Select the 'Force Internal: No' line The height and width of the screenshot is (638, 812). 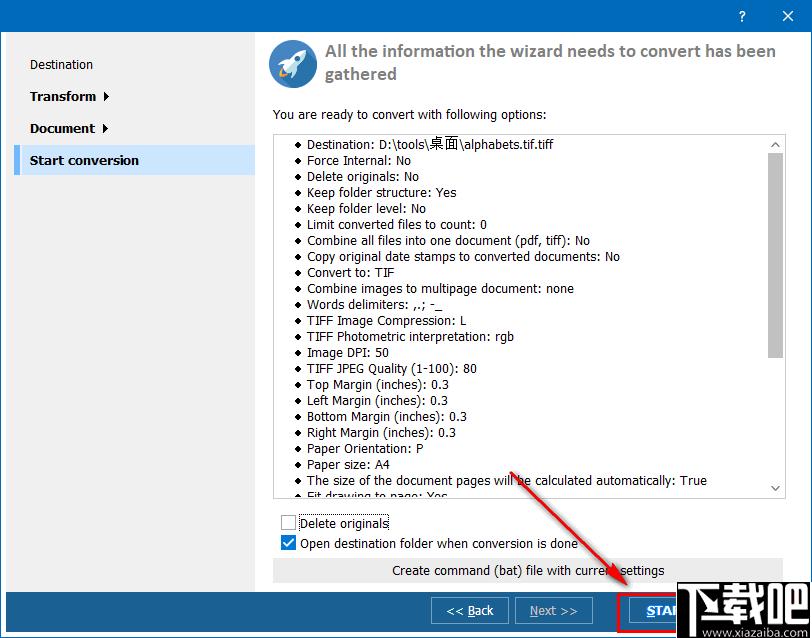tap(358, 161)
